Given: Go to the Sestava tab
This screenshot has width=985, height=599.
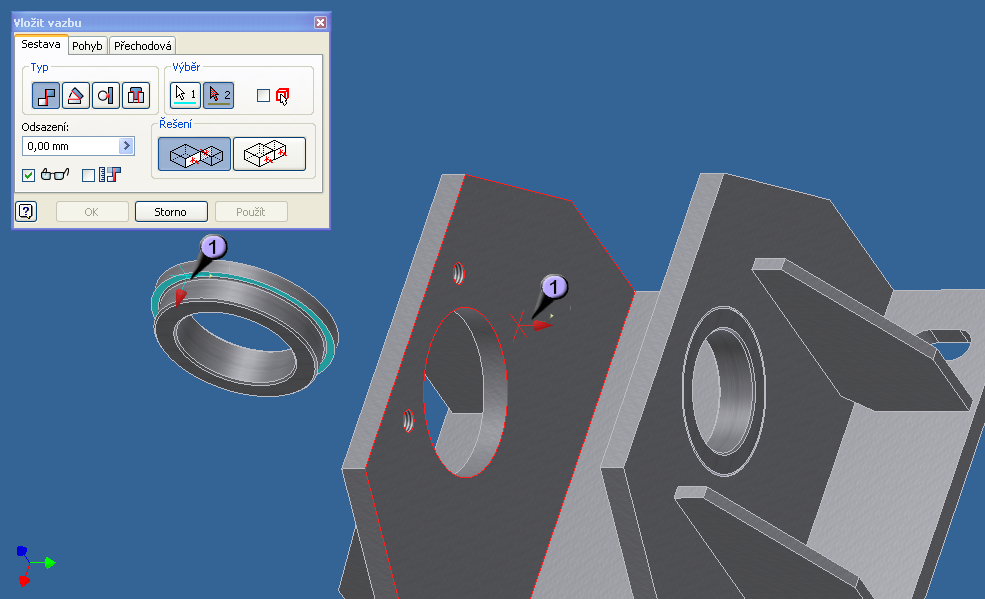Looking at the screenshot, I should click(41, 45).
